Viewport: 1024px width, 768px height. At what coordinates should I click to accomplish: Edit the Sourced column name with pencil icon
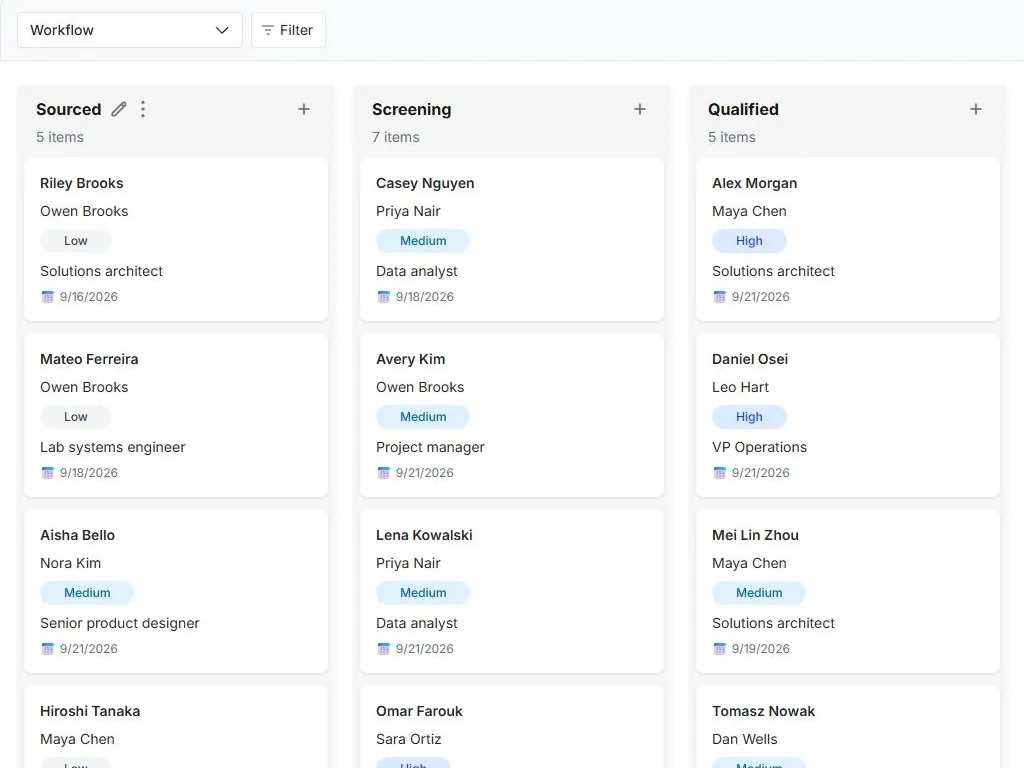click(119, 109)
